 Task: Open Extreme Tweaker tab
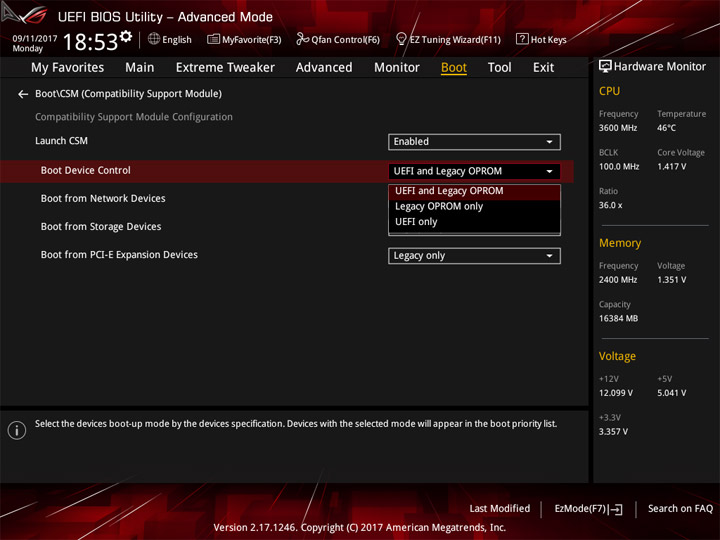coord(225,68)
